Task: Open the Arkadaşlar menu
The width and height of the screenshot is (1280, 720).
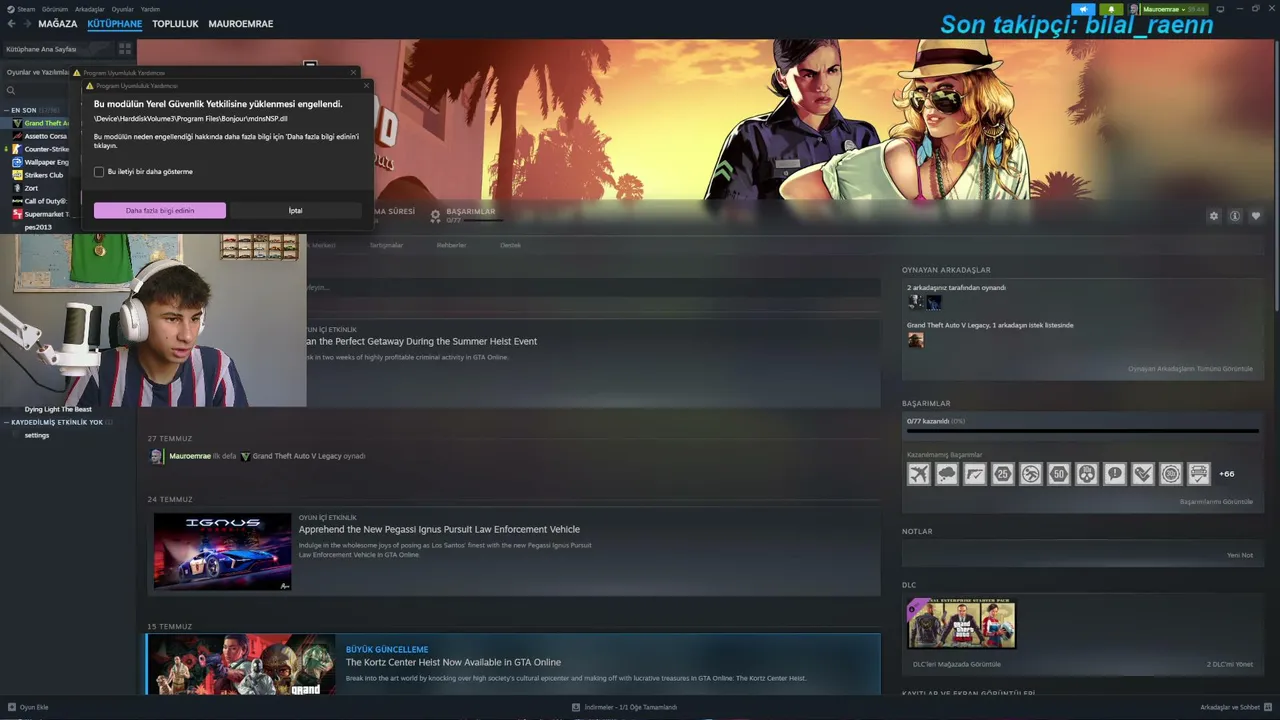Action: click(90, 9)
